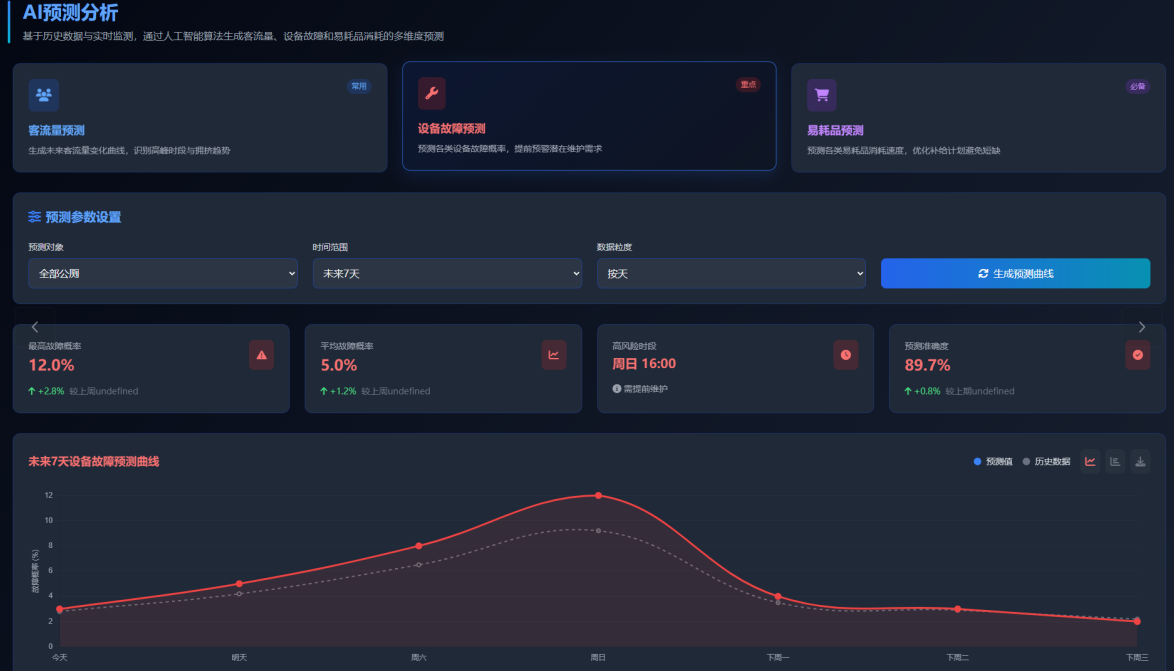1174x671 pixels.
Task: Click the people icon on 客流量预测 card
Action: [43, 95]
